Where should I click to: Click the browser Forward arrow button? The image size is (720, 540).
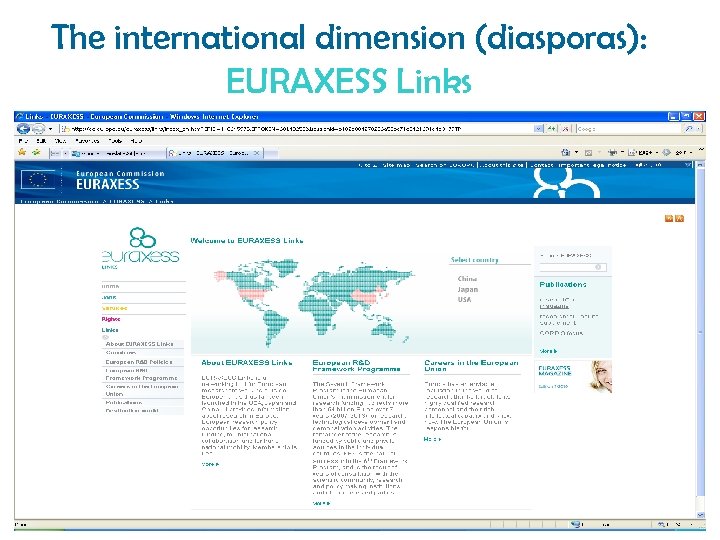[x=38, y=129]
